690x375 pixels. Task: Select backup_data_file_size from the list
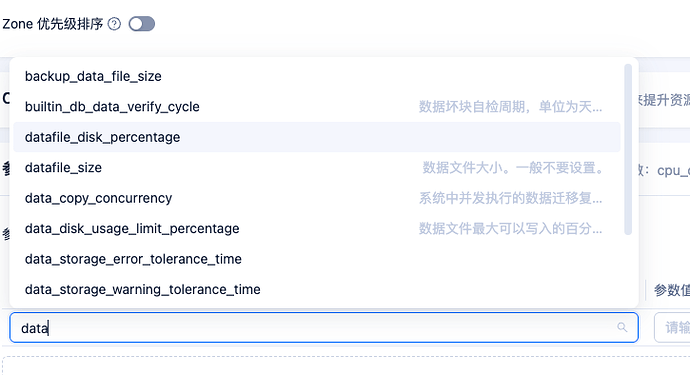coord(317,76)
